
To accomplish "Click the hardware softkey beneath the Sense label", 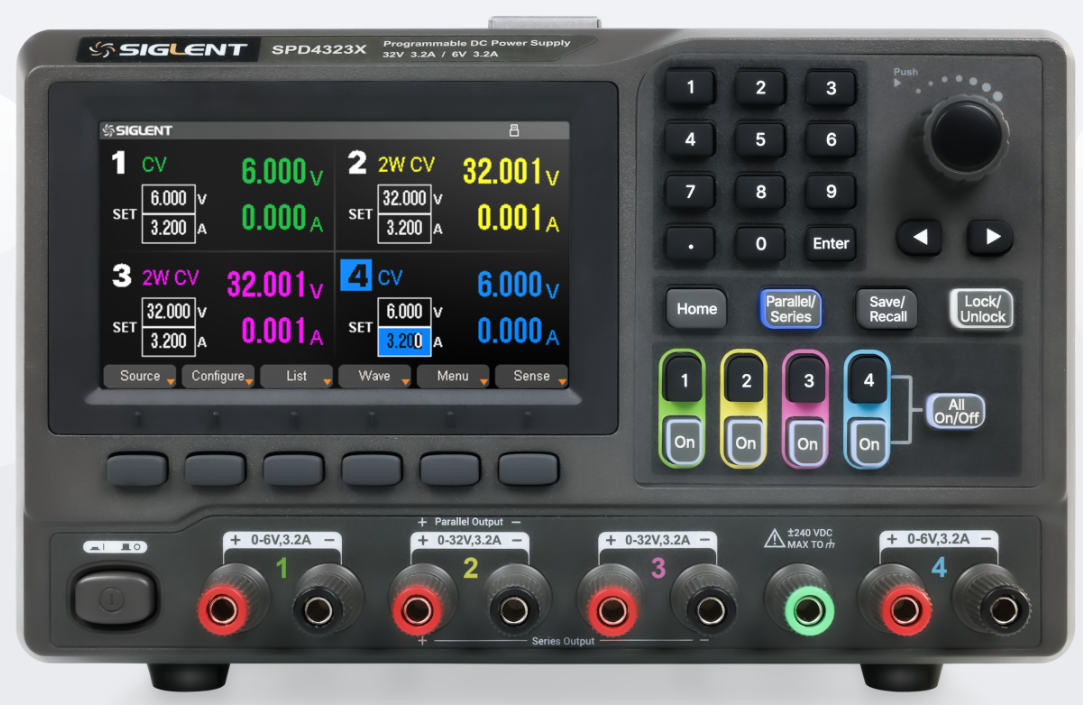I will [x=528, y=469].
